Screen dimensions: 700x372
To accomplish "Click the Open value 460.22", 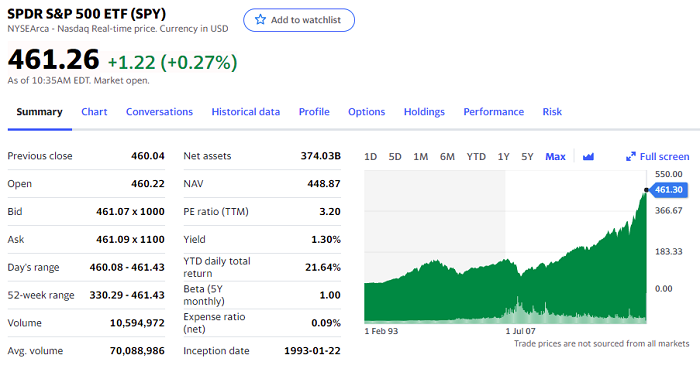I will 148,184.
